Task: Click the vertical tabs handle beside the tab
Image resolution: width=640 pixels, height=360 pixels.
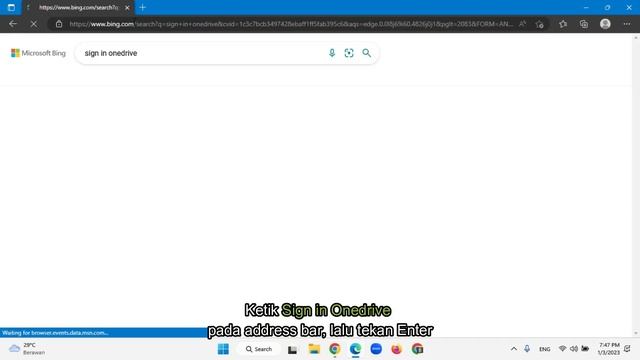Action: pyautogui.click(x=28, y=7)
